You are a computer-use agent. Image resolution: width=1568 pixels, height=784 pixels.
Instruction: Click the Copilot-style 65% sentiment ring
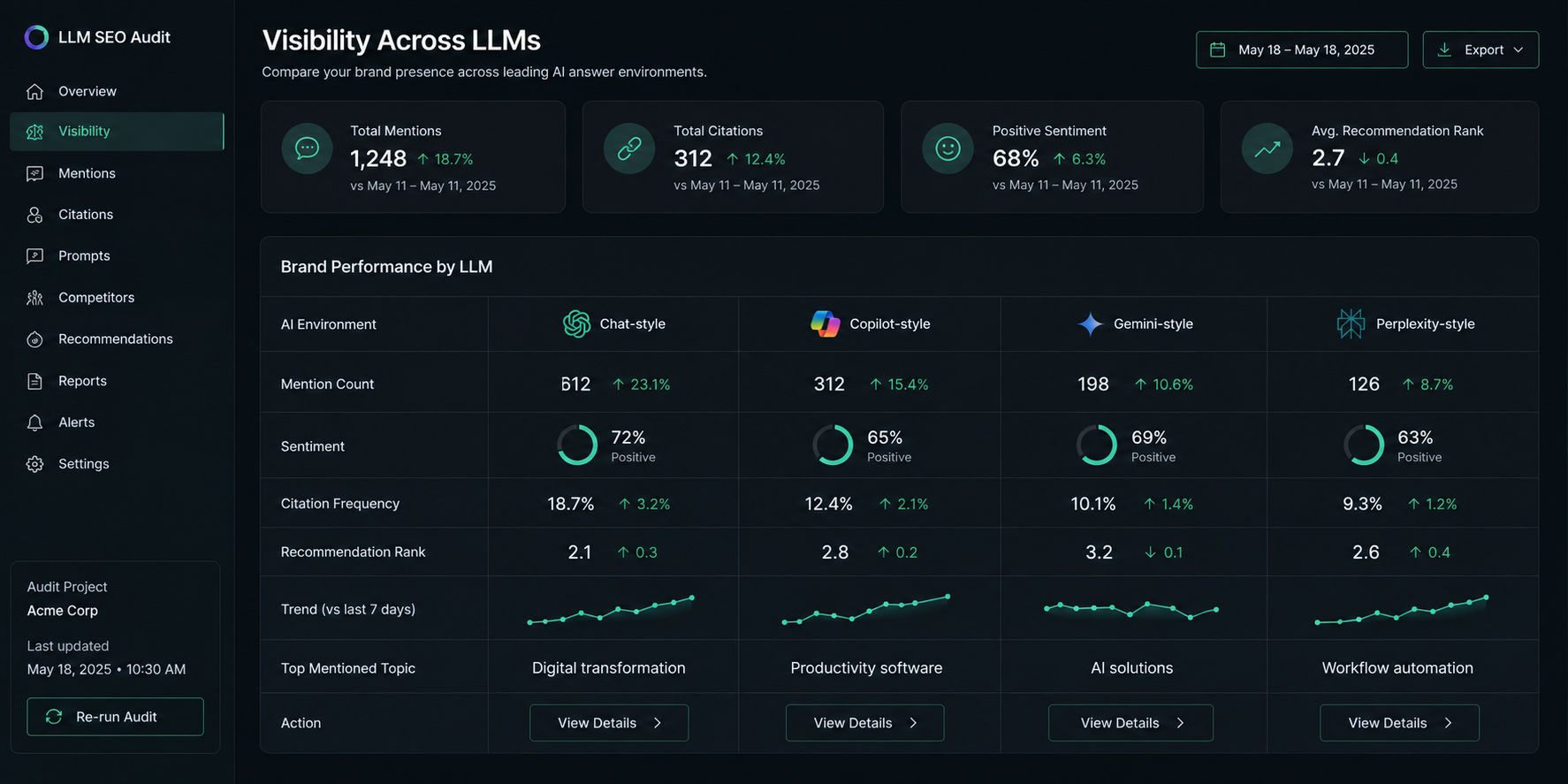833,445
